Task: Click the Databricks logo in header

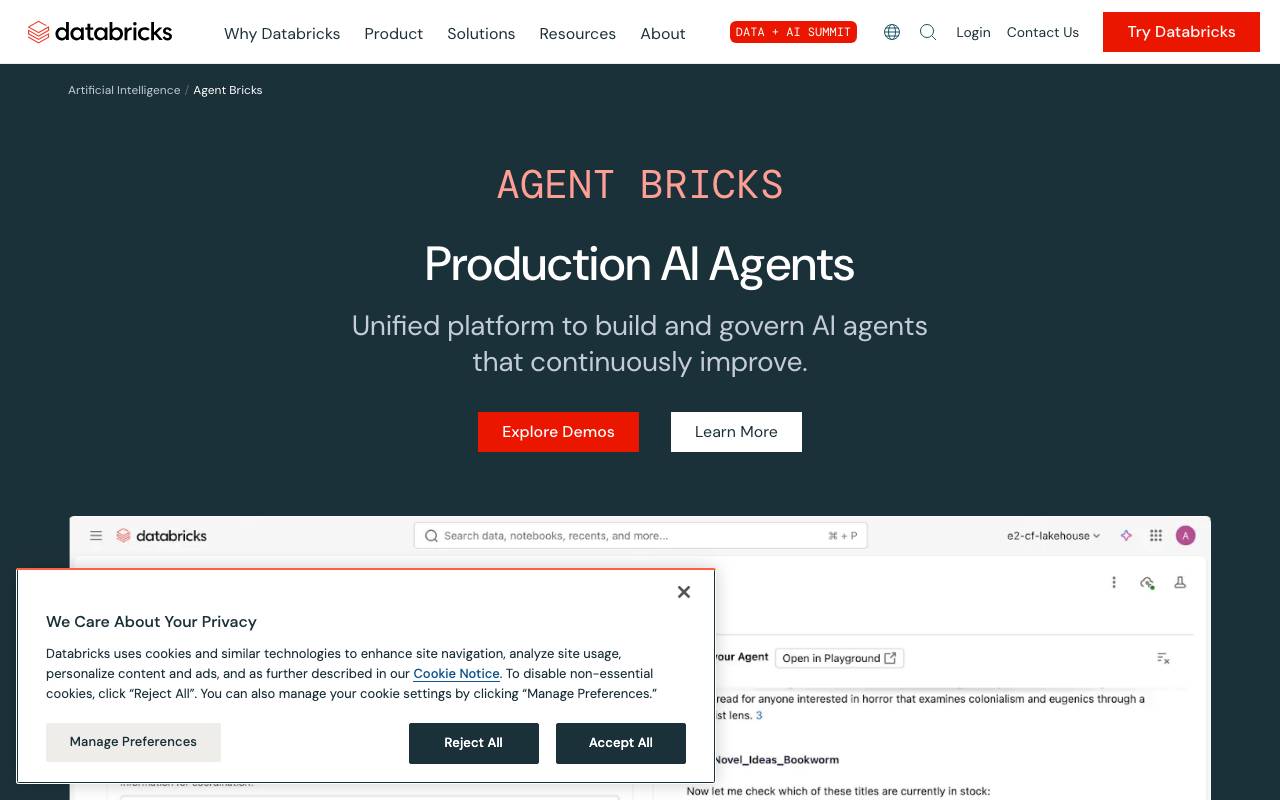Action: 100,32
